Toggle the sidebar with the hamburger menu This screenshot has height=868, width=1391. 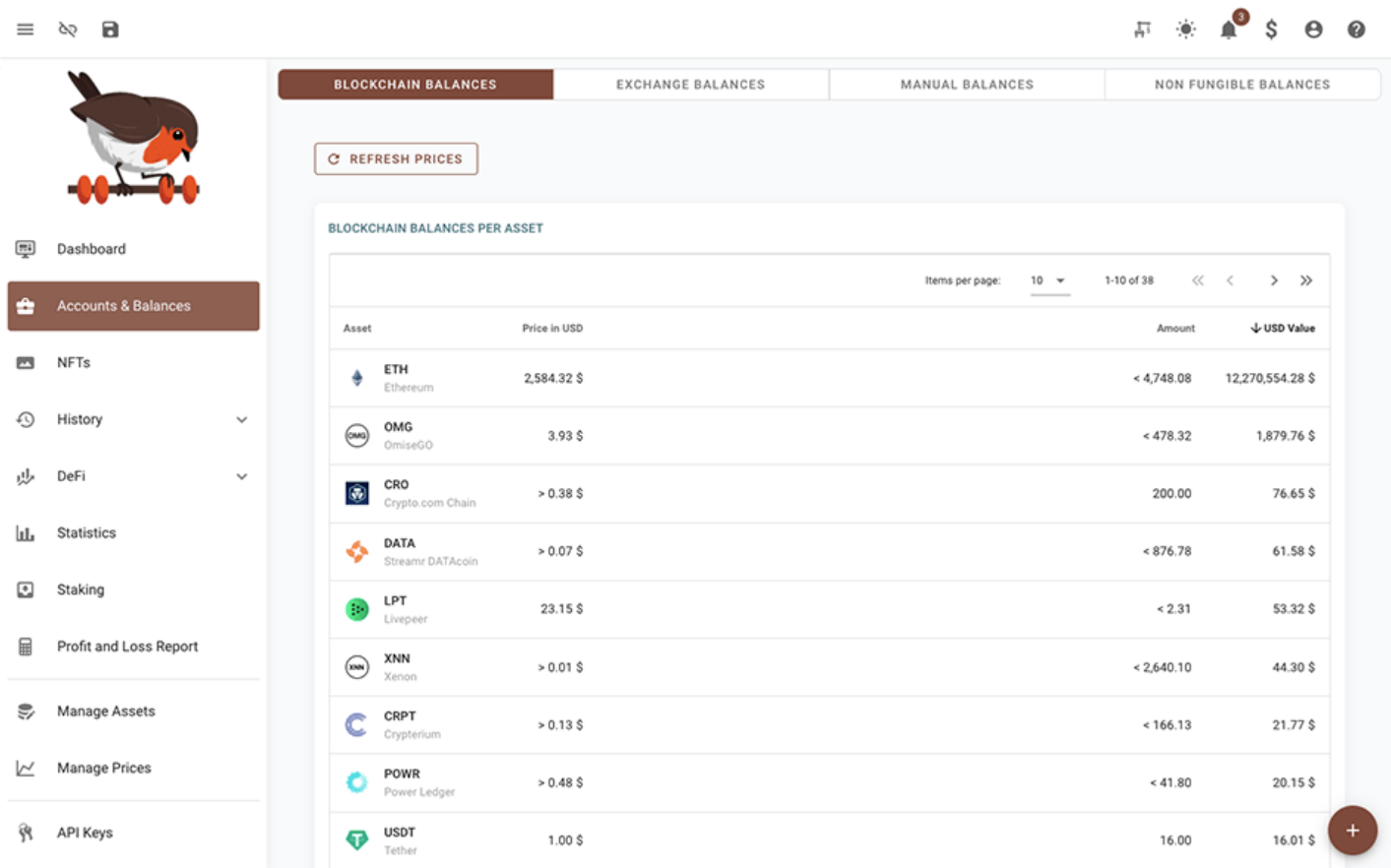(x=25, y=29)
